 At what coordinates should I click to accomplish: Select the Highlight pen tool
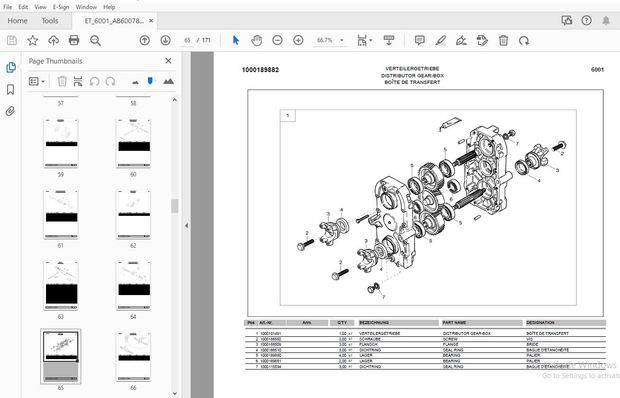[x=440, y=40]
